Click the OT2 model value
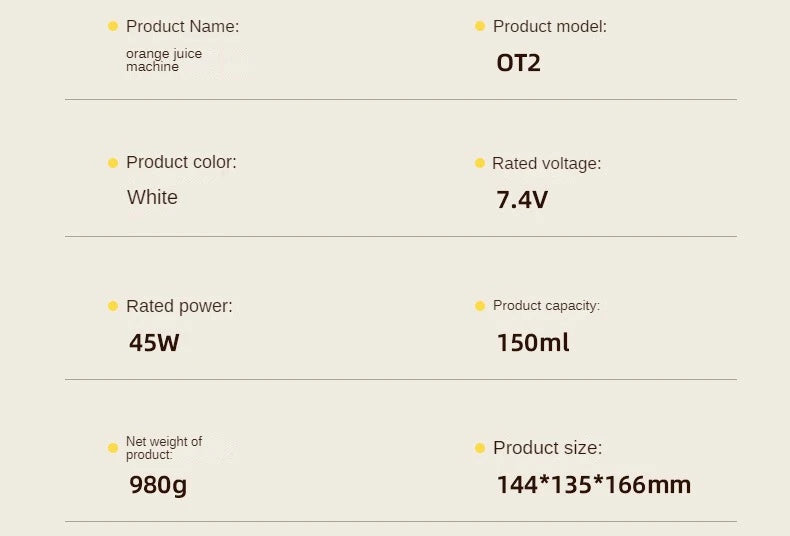Screen dimensions: 790x536 tap(518, 63)
